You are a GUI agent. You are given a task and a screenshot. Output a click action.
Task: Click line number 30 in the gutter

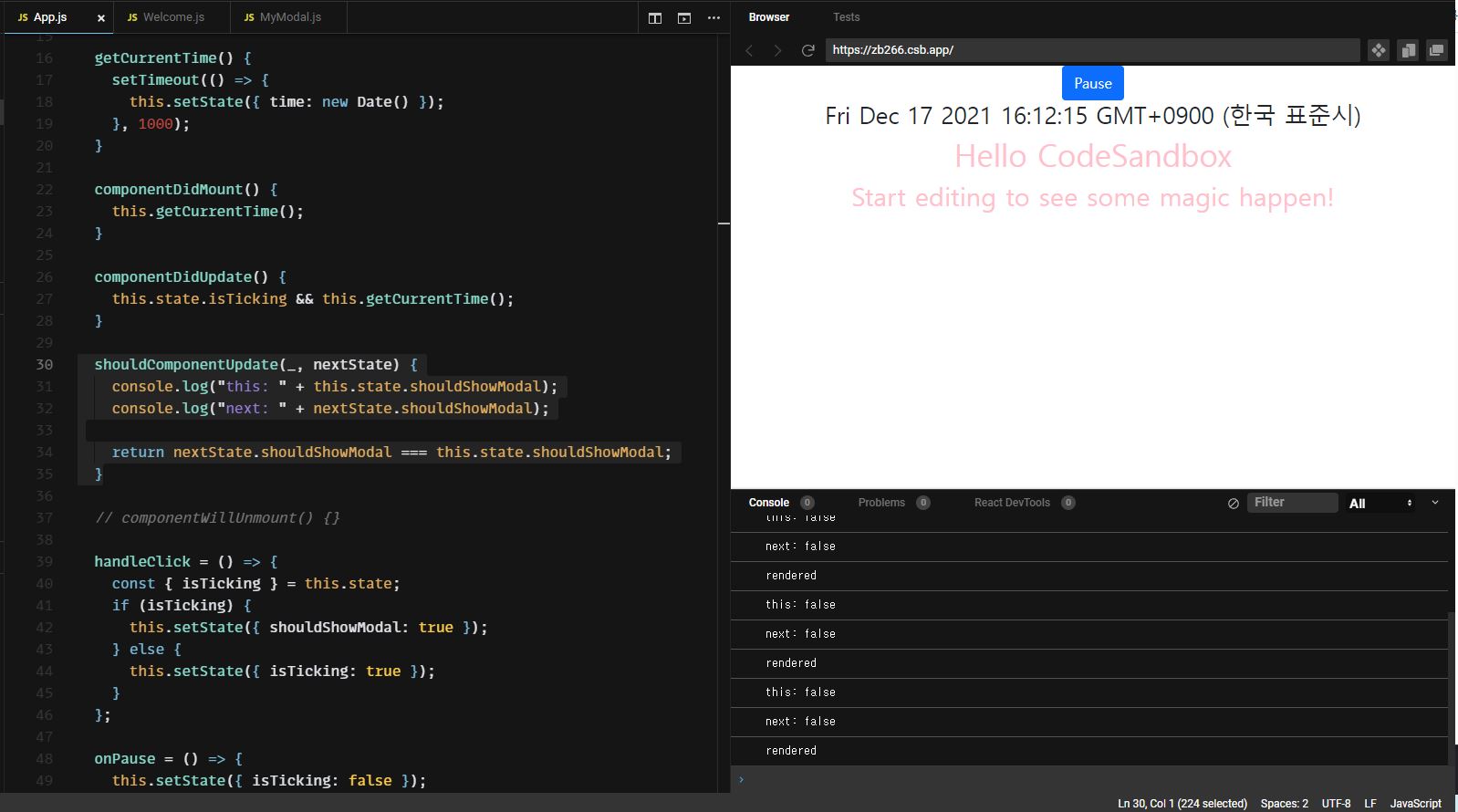point(44,364)
